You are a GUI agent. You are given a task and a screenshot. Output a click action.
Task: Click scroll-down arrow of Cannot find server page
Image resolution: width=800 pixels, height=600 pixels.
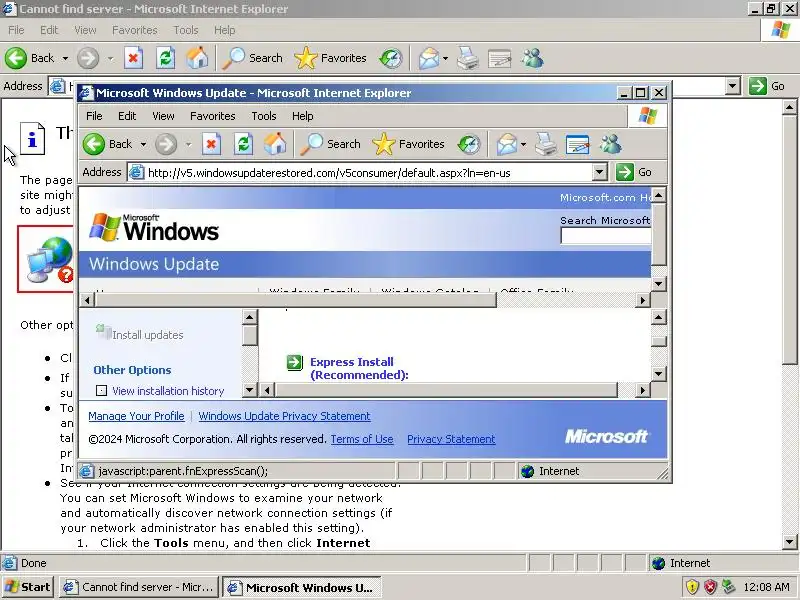(789, 542)
